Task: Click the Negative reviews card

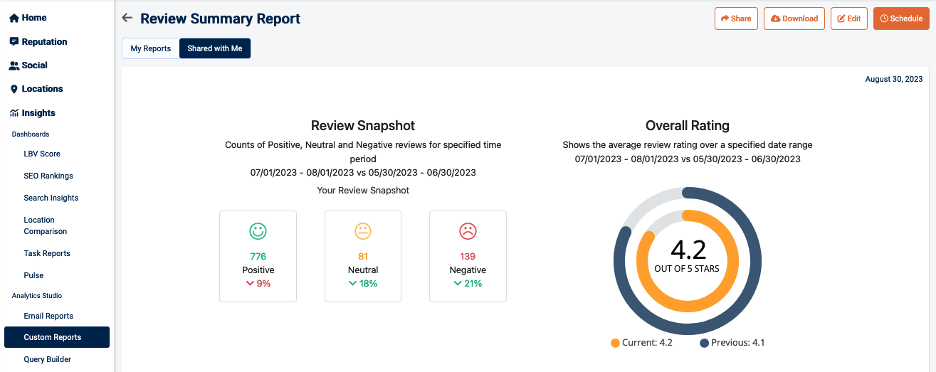Action: tap(468, 256)
